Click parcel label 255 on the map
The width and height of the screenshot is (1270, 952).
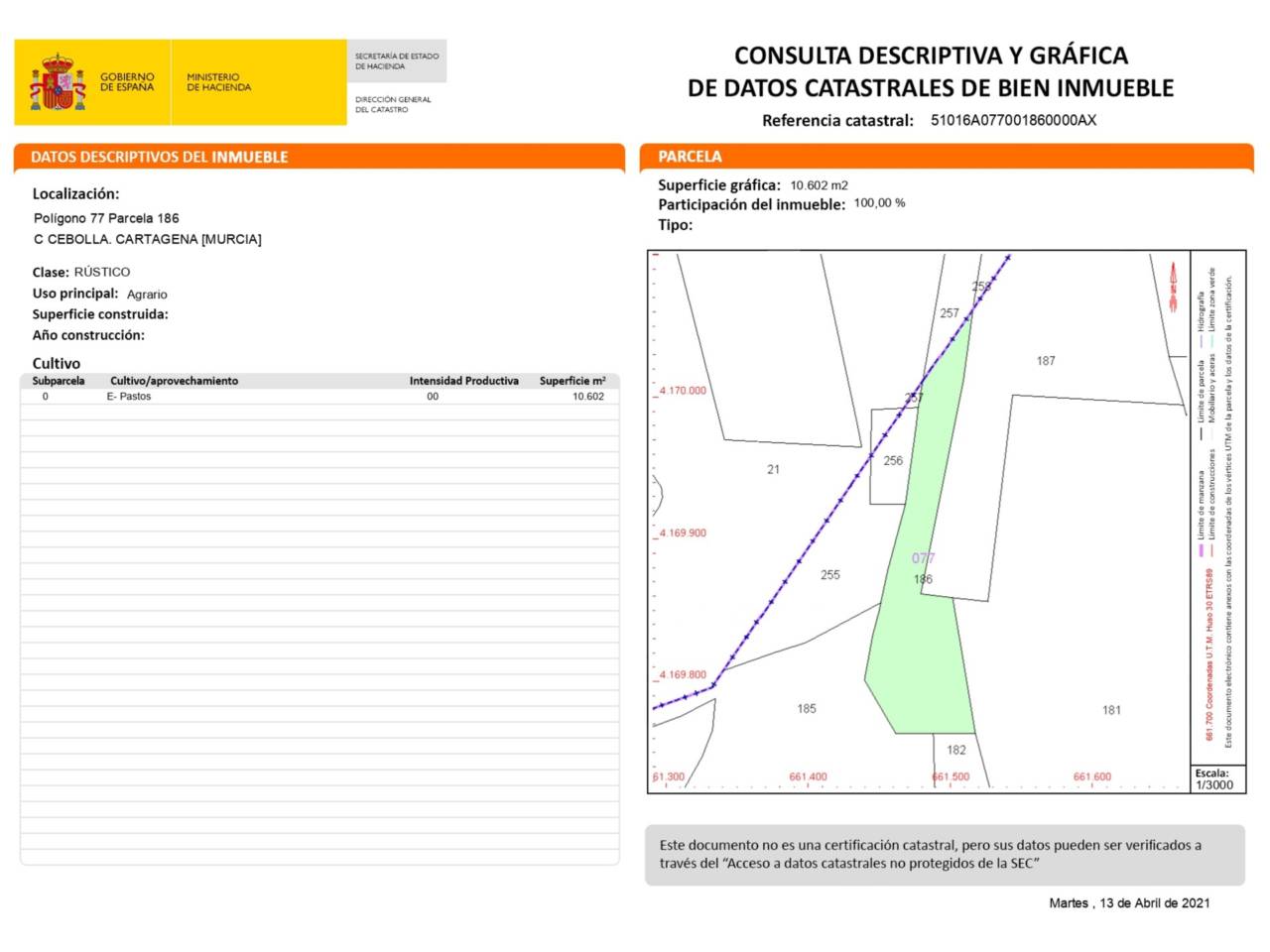(830, 574)
